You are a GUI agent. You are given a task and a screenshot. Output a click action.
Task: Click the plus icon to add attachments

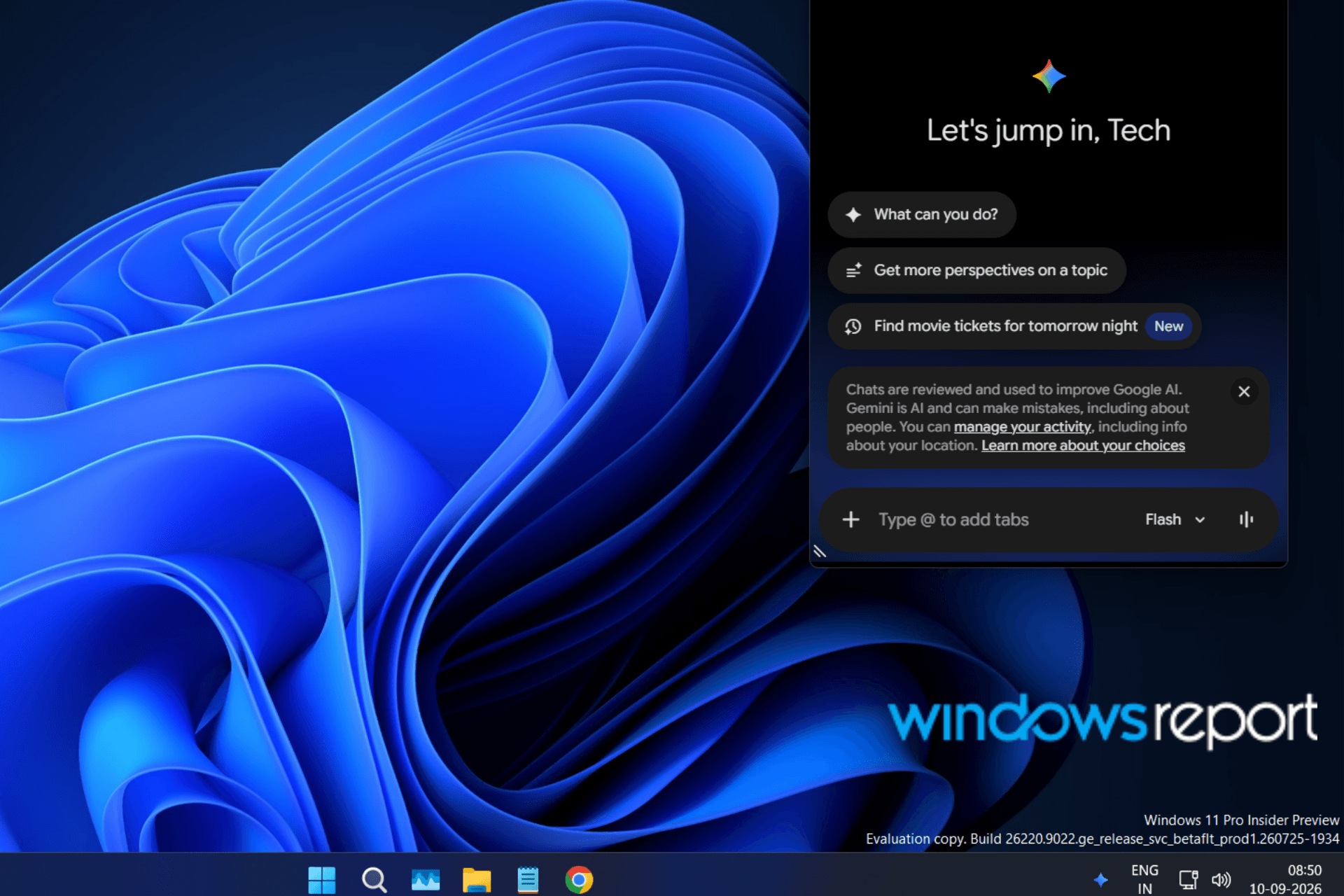(850, 519)
